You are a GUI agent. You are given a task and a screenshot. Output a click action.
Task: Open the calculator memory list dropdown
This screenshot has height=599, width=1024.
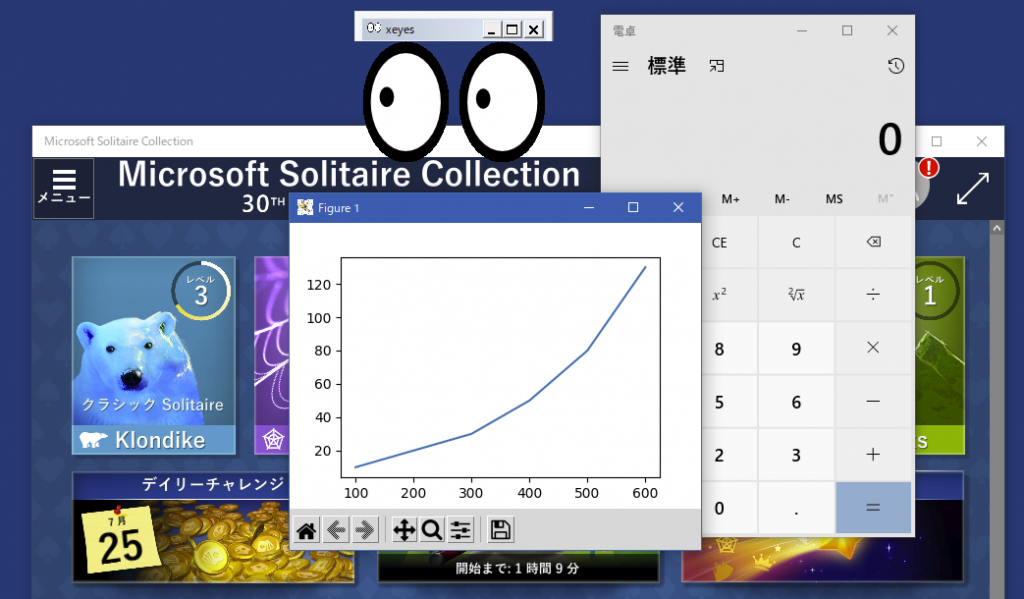point(885,199)
